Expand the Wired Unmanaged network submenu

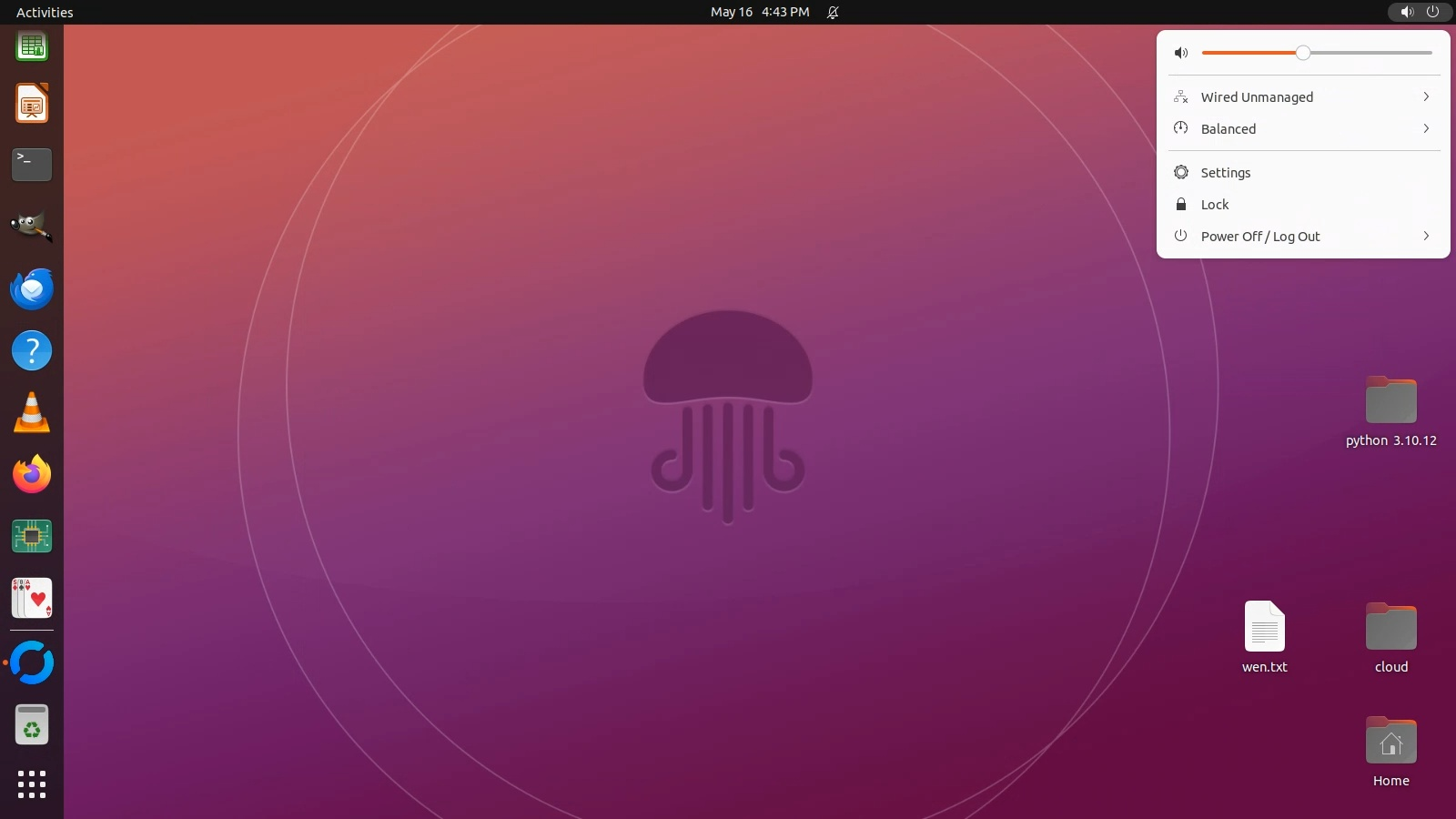pos(1303,97)
